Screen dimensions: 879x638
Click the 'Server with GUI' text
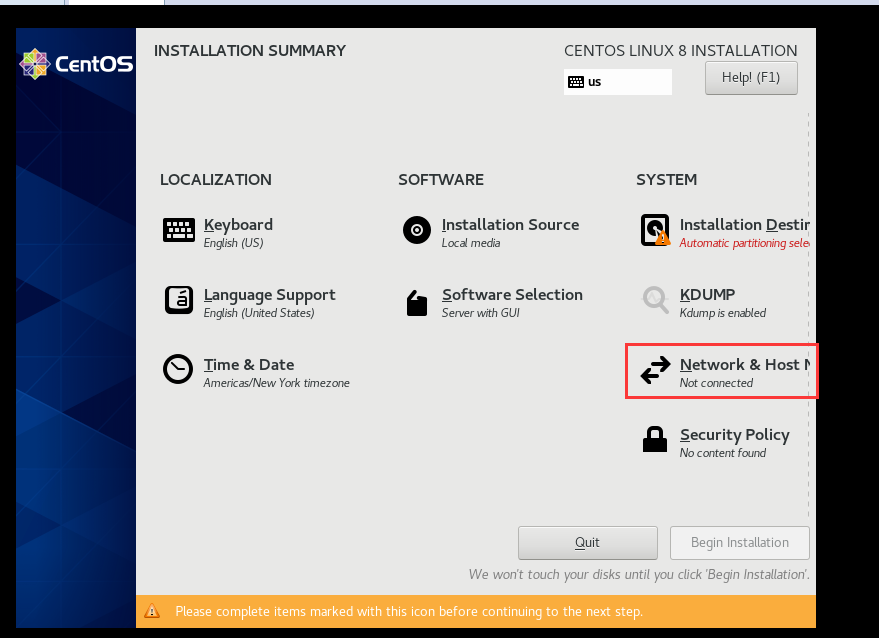[x=480, y=313]
